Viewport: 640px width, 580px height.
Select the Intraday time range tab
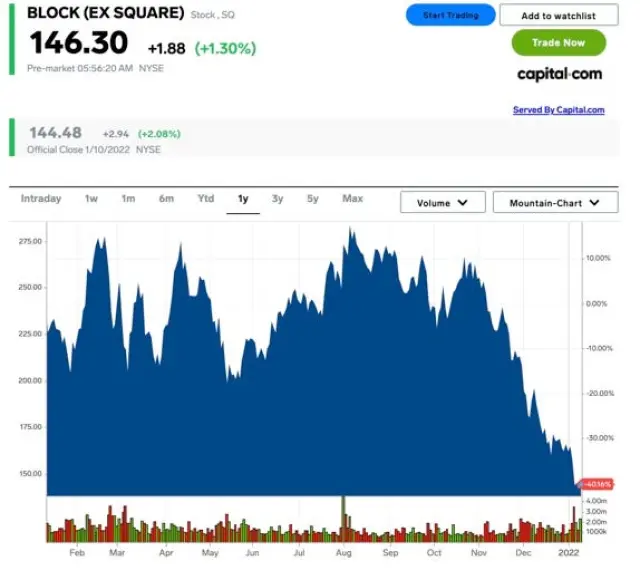tap(41, 199)
